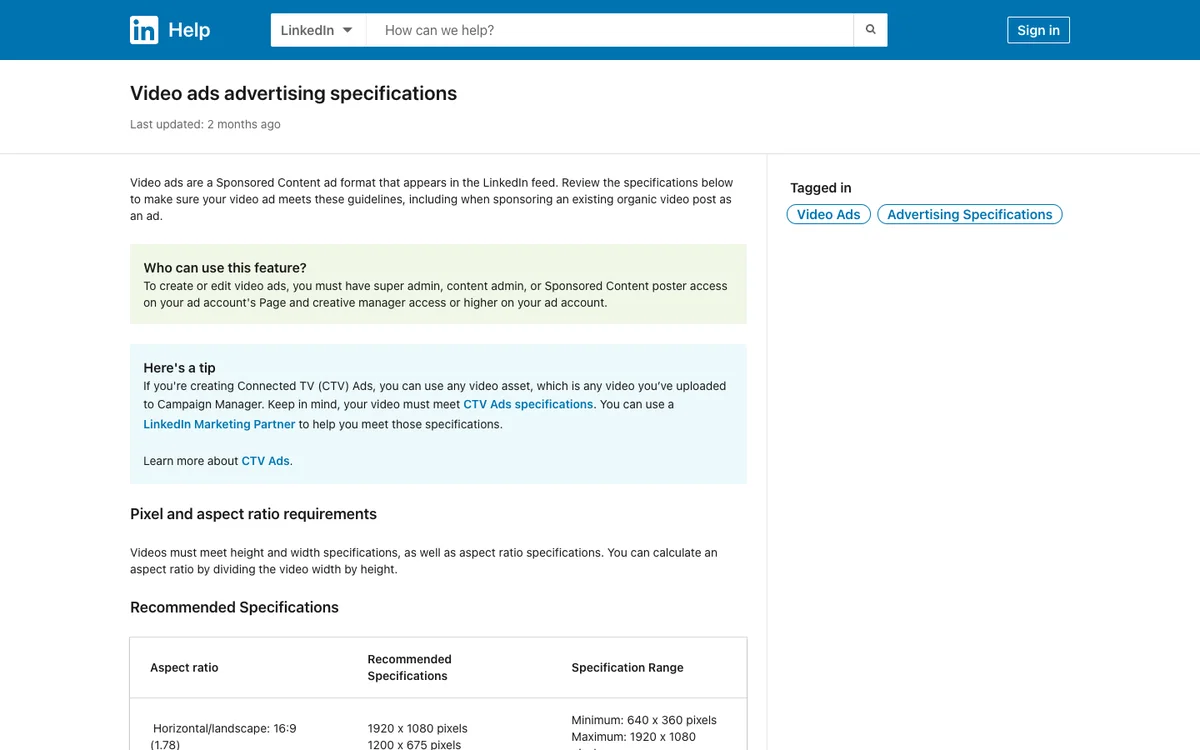Screen dimensions: 1200x750
Task: Open the LinkedIn product dropdown
Action: pyautogui.click(x=318, y=30)
